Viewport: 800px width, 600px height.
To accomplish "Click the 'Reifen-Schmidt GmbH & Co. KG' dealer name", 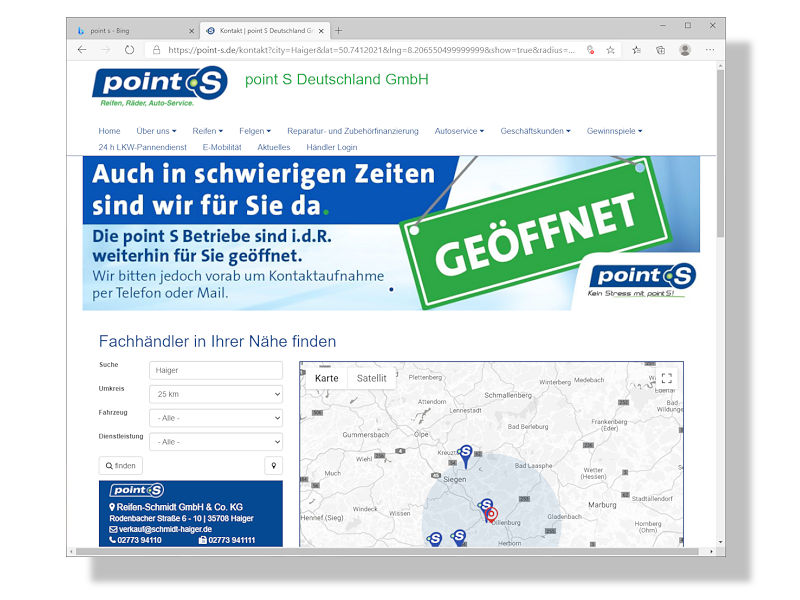I will pos(176,507).
